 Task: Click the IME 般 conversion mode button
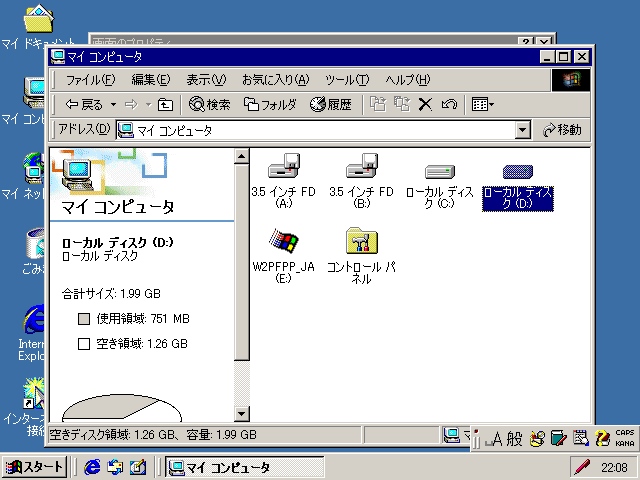(x=515, y=439)
